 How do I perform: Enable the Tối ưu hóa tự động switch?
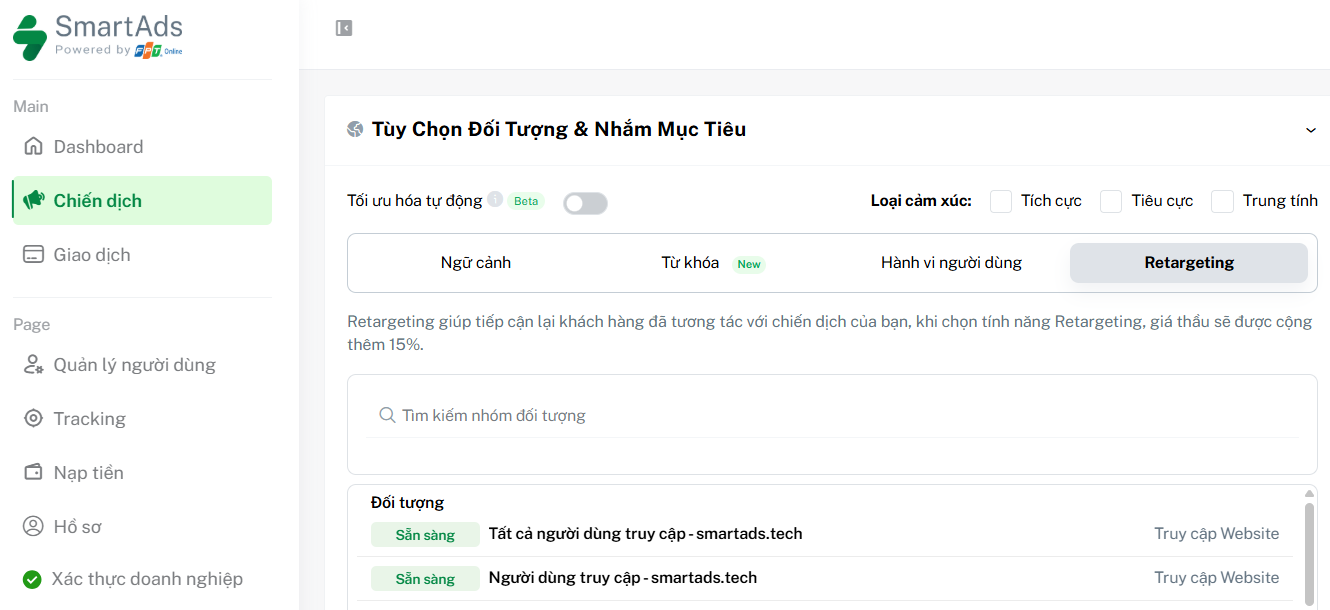point(585,202)
